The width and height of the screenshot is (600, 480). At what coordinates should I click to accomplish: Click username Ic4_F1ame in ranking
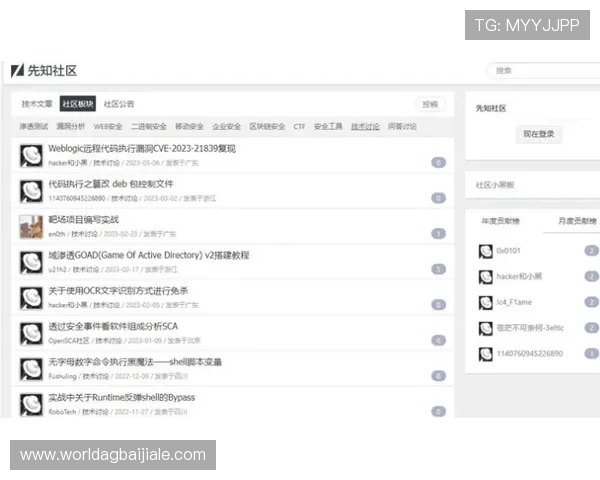(x=514, y=302)
